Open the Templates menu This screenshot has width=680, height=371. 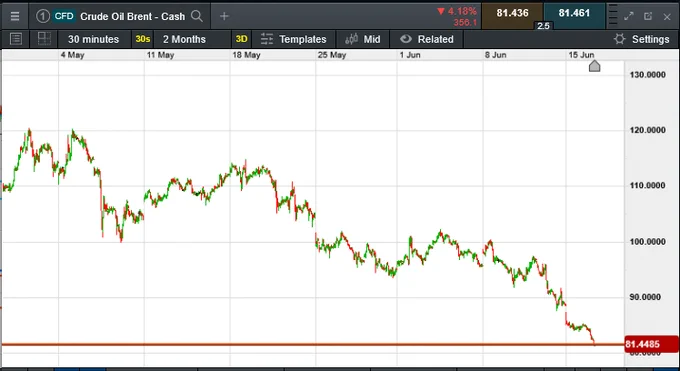click(x=293, y=39)
